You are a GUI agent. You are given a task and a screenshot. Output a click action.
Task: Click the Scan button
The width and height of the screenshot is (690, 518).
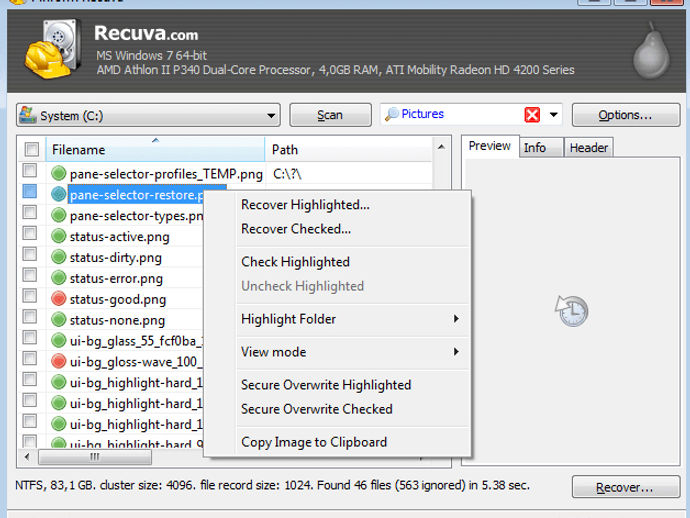(330, 115)
